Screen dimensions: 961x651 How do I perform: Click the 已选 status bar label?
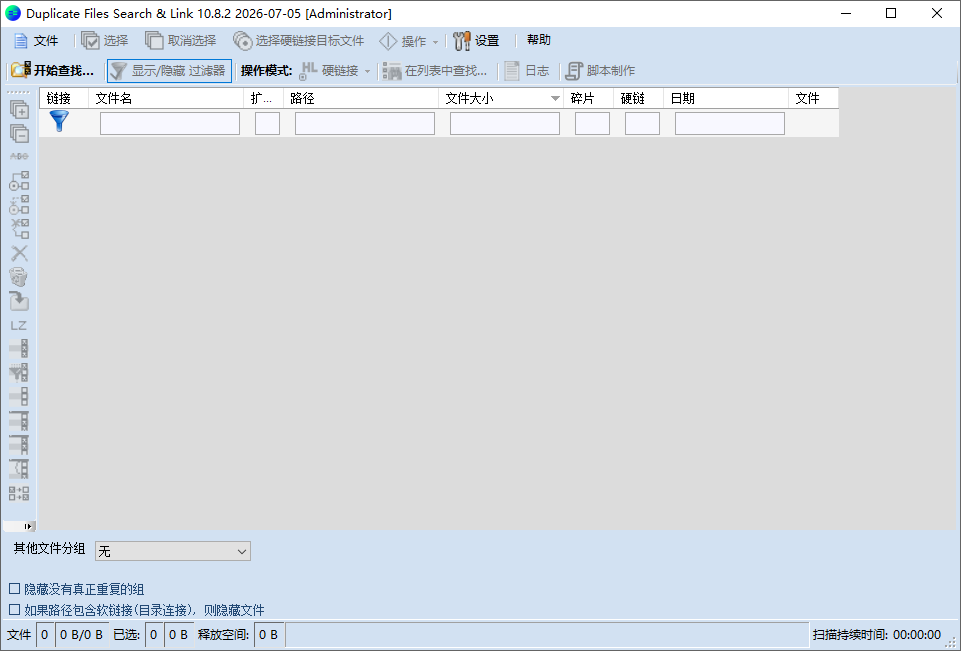tap(127, 634)
